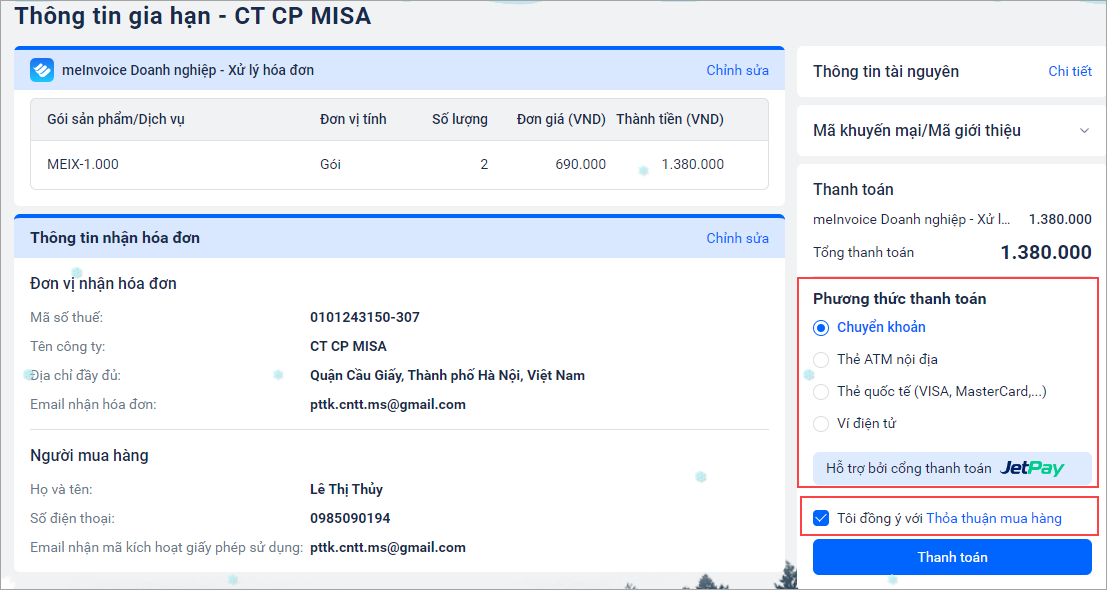Viewport: 1107px width, 590px height.
Task: Click tax code 0101243150-307
Action: click(x=365, y=318)
